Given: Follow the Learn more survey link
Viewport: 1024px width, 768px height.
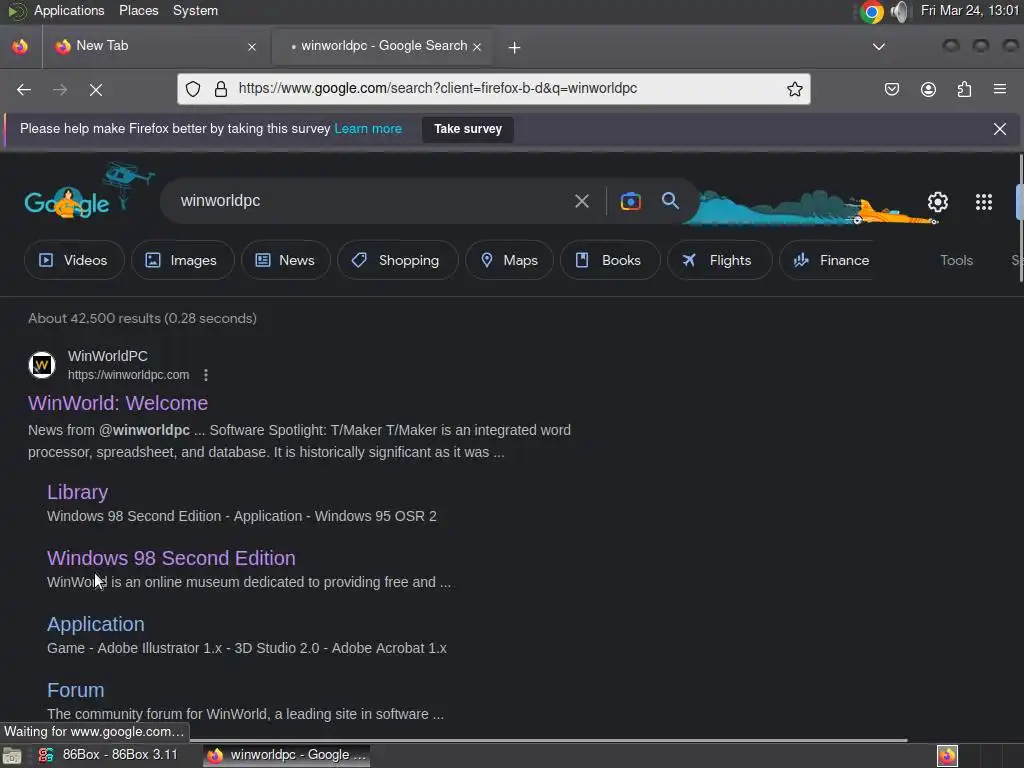Looking at the screenshot, I should pos(368,129).
